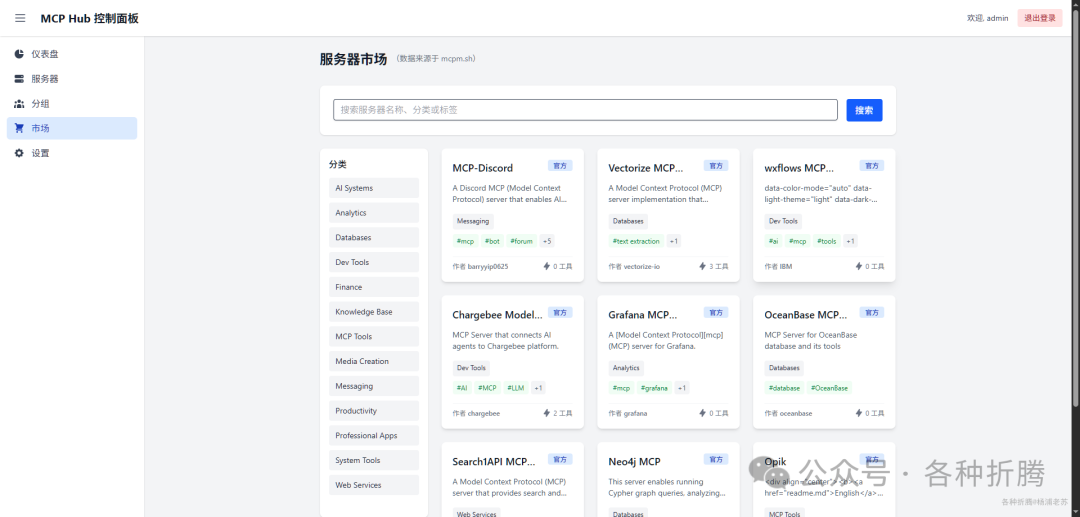Open the 设置 settings menu item
The image size is (1080, 517).
(72, 153)
